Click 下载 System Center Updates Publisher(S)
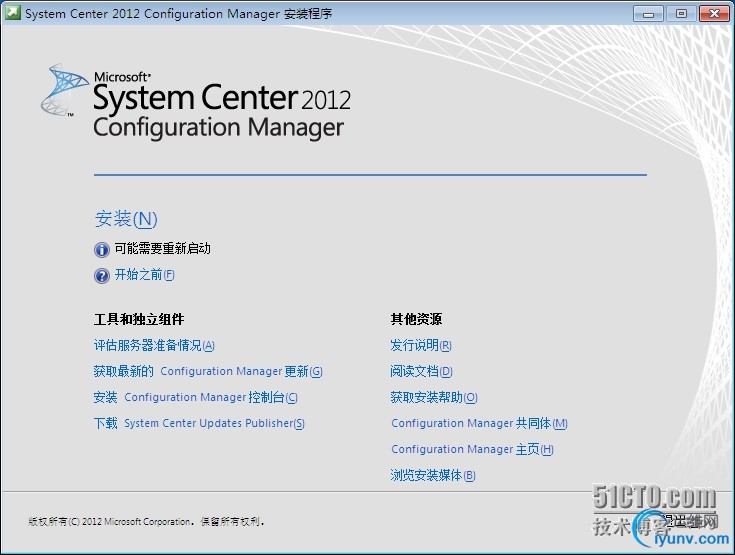Image resolution: width=735 pixels, height=555 pixels. tap(199, 423)
